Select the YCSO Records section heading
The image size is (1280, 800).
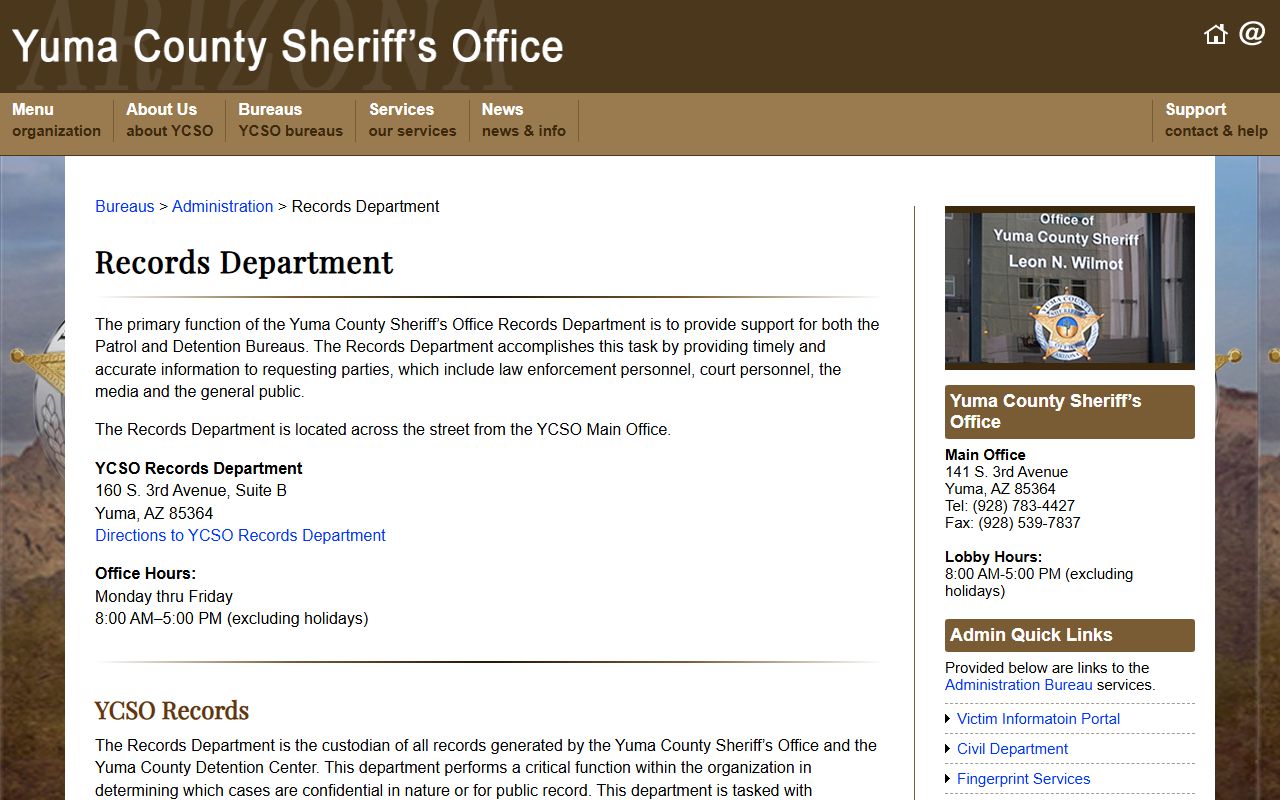pyautogui.click(x=172, y=711)
